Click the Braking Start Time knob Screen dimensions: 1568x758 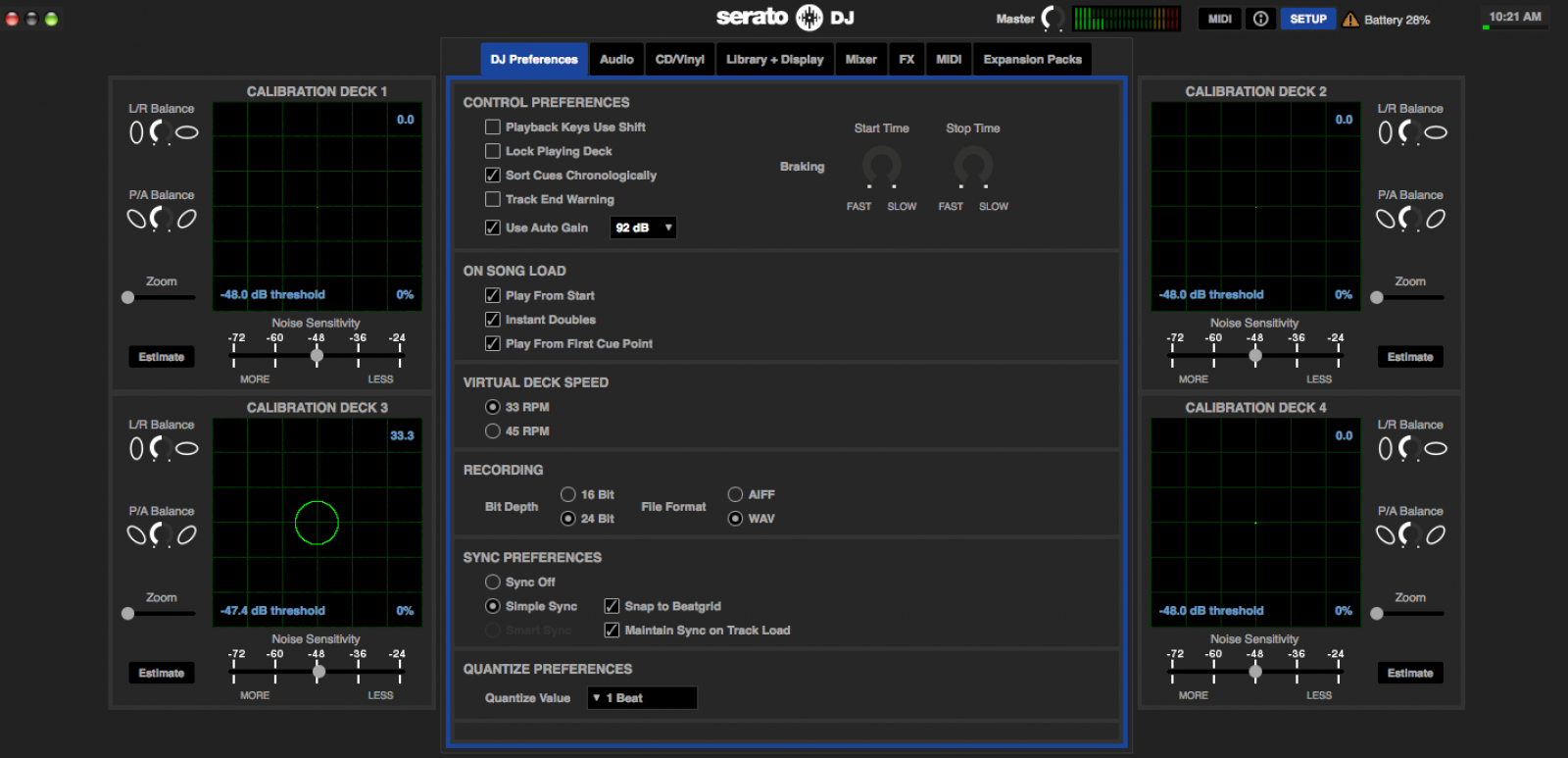pyautogui.click(x=881, y=168)
